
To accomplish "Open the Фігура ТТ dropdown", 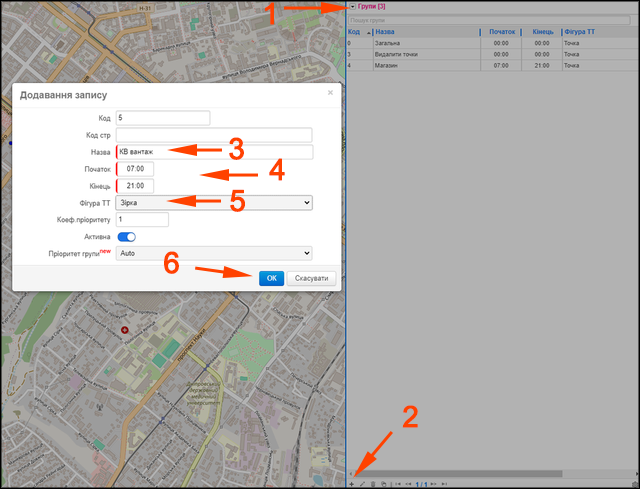I will [214, 203].
